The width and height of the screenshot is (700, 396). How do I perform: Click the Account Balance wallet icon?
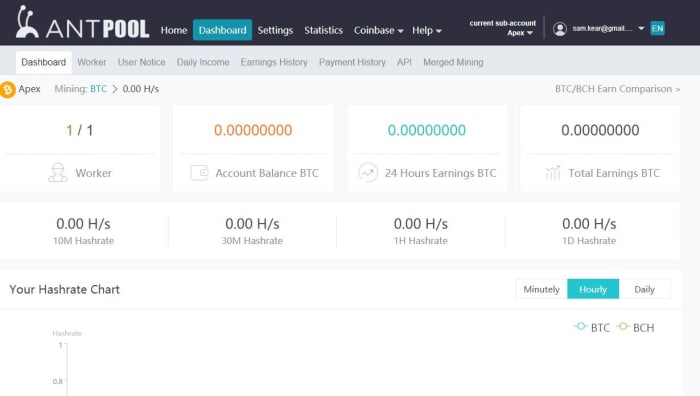199,173
